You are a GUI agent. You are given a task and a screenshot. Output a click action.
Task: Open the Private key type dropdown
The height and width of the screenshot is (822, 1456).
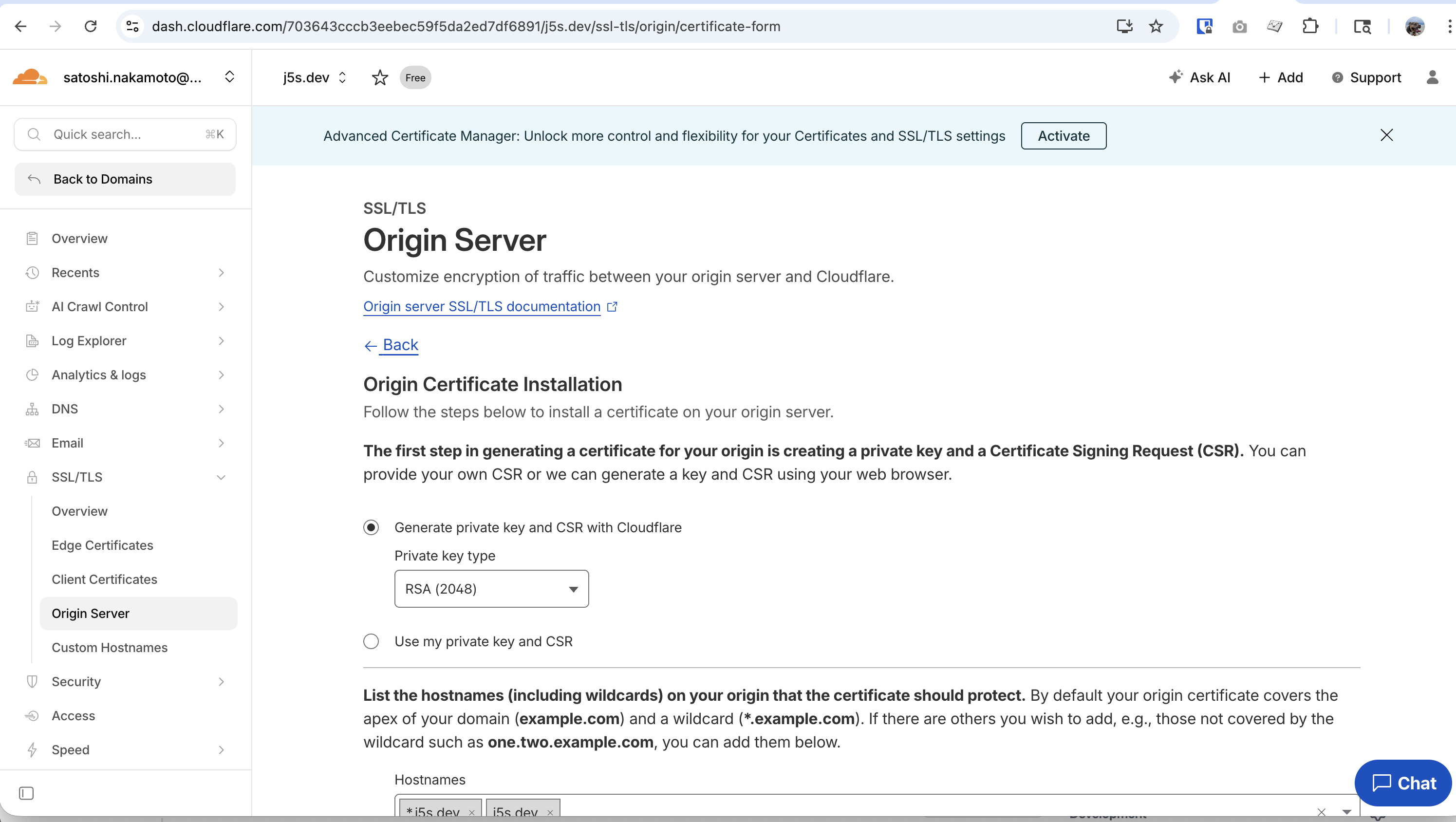pyautogui.click(x=491, y=589)
